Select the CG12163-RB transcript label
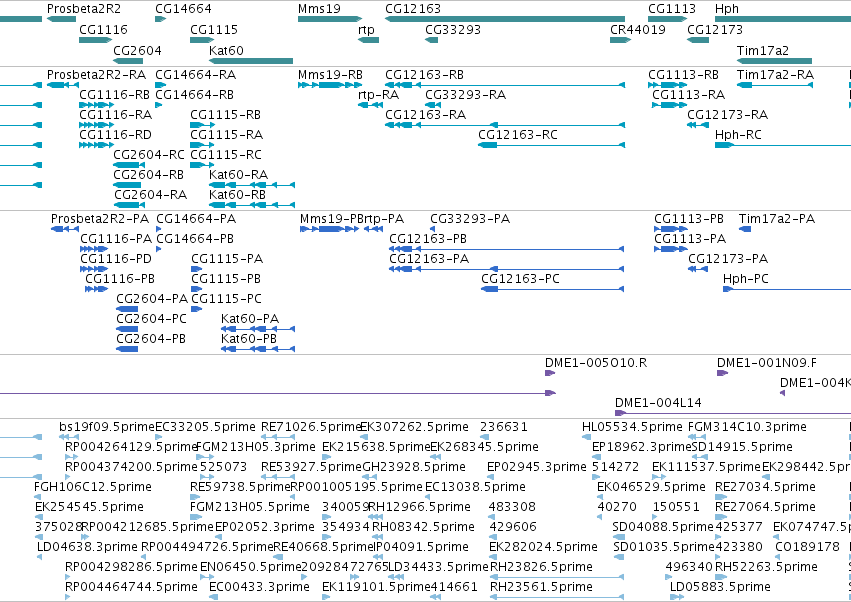The height and width of the screenshot is (602, 851). point(424,74)
